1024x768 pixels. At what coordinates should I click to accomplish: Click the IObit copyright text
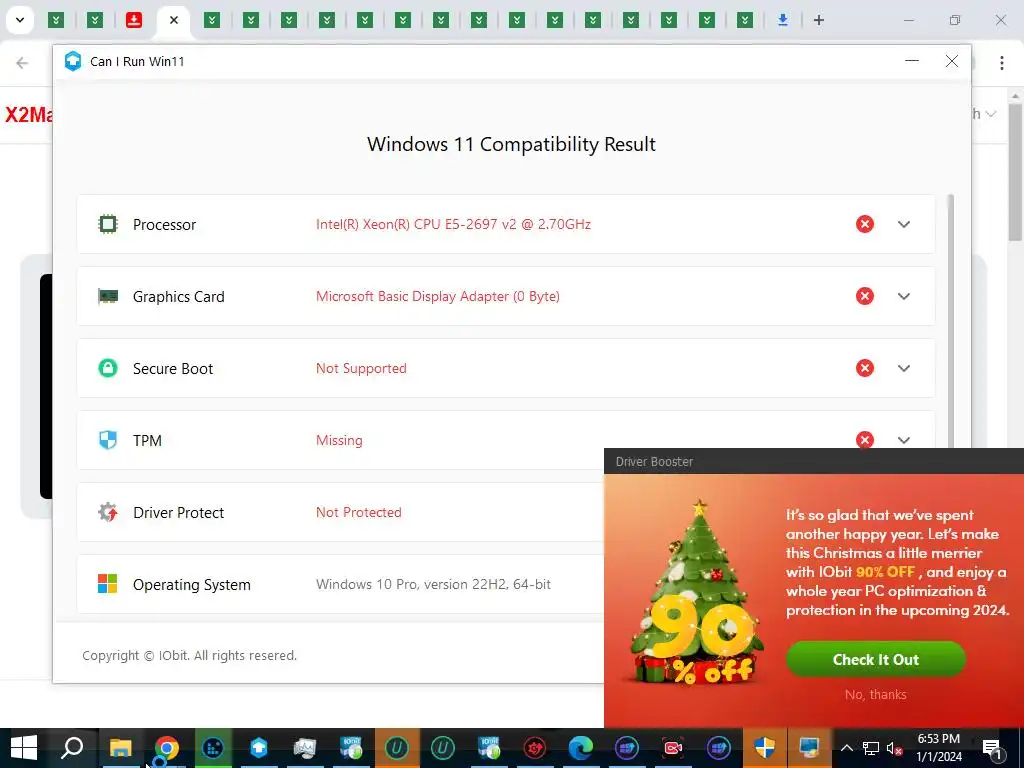point(189,655)
